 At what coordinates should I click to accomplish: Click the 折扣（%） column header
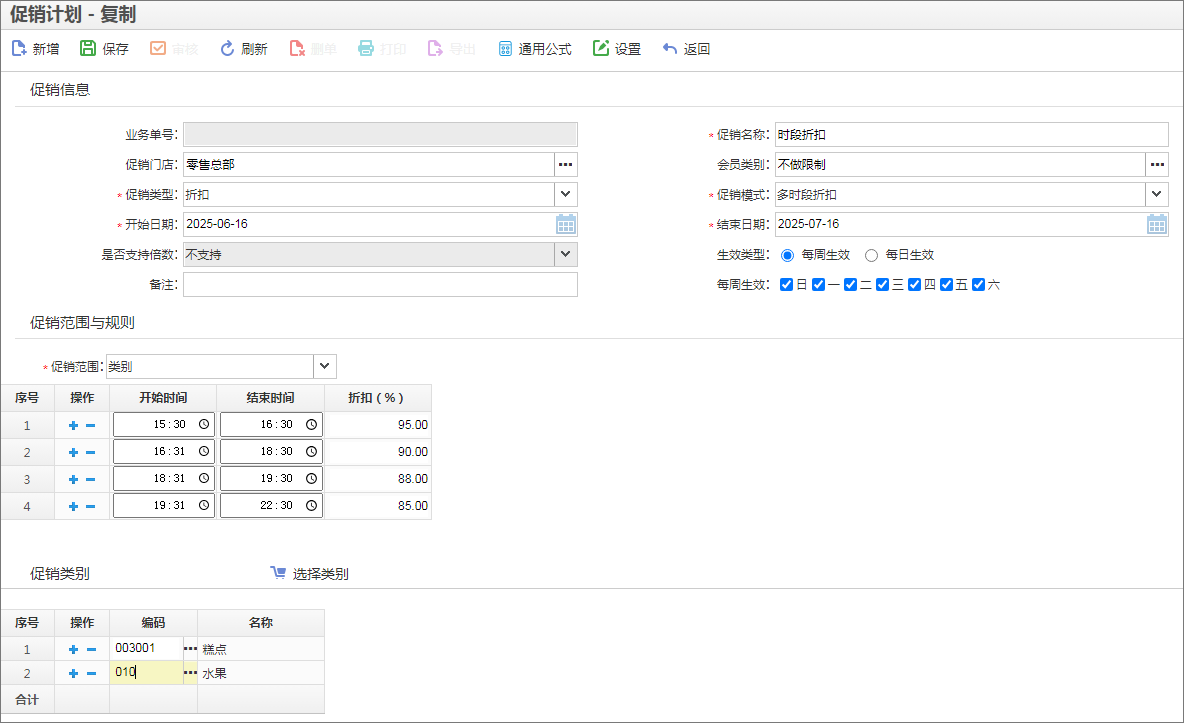tap(378, 398)
